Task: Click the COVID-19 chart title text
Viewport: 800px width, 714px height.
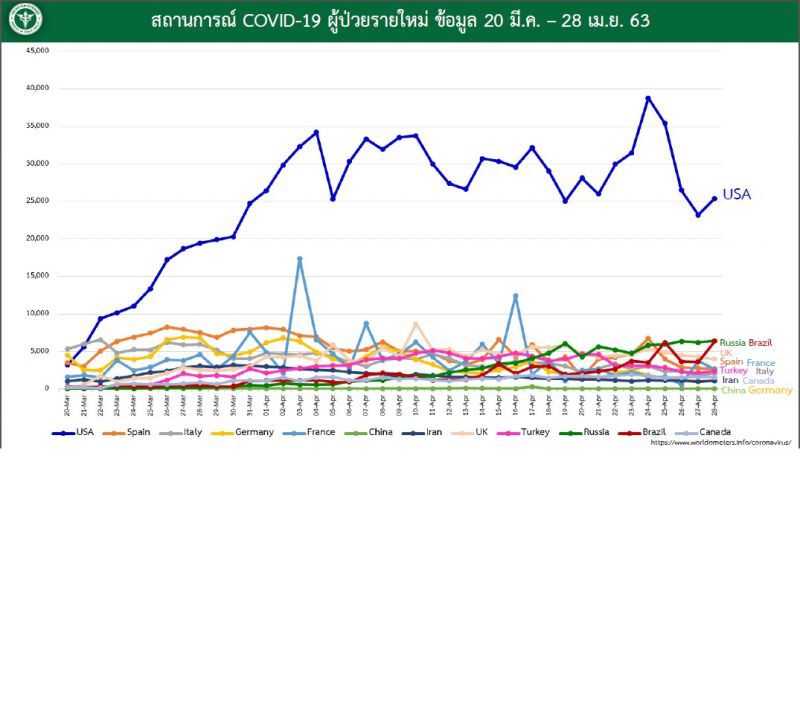Action: tap(401, 20)
